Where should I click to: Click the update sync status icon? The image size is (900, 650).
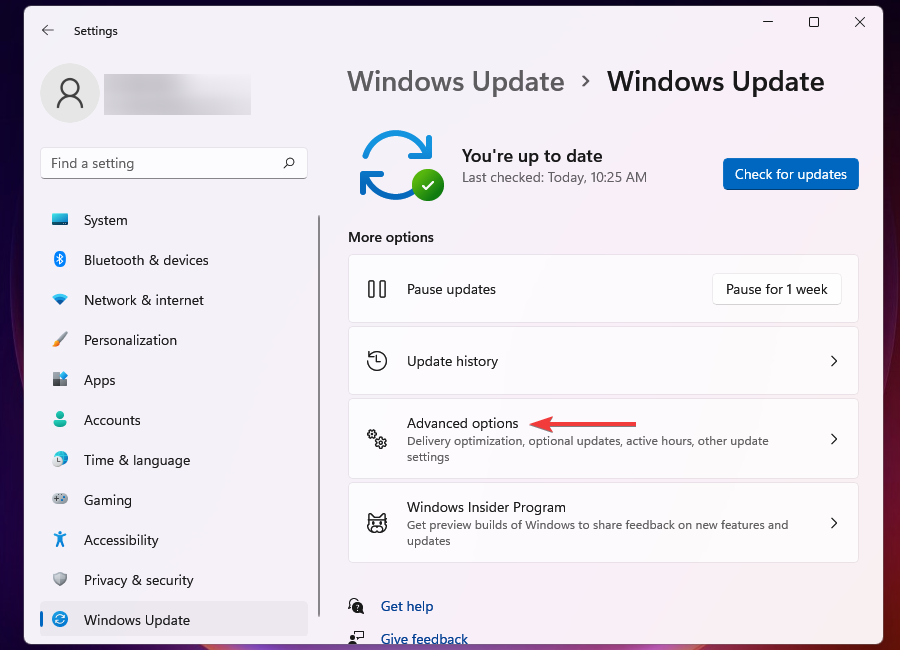coord(401,165)
